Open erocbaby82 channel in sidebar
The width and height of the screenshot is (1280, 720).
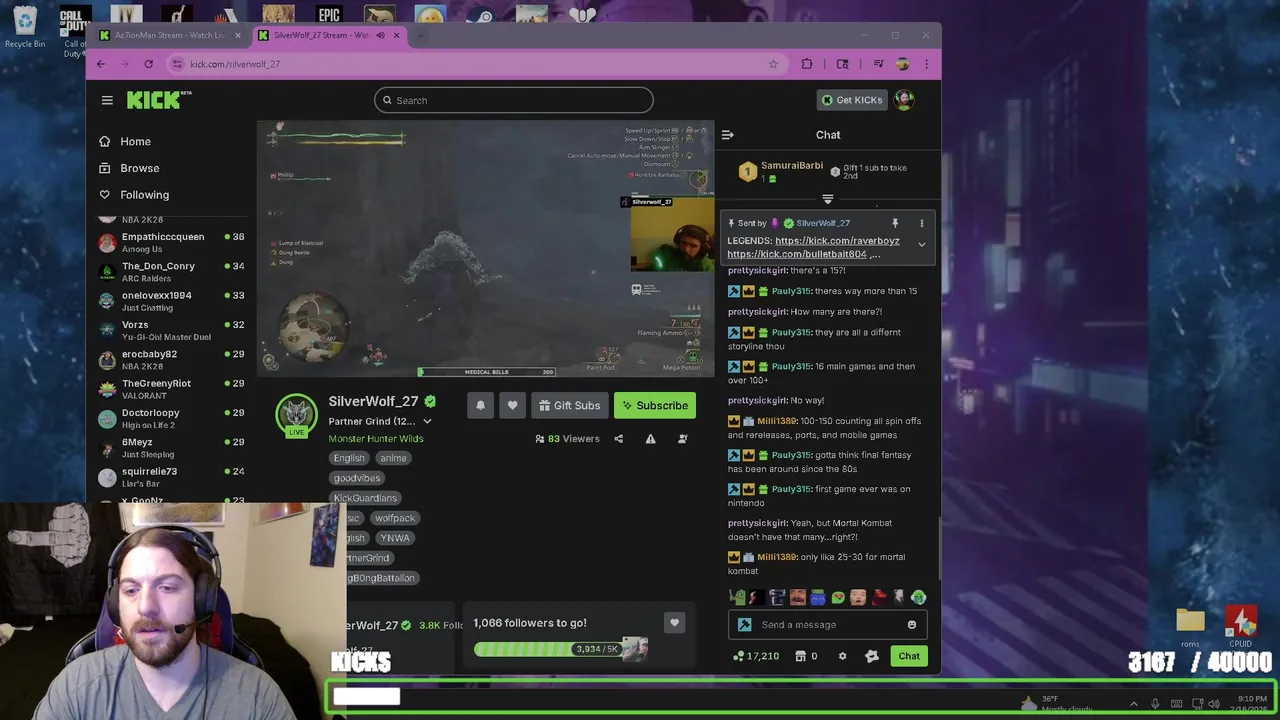(171, 360)
